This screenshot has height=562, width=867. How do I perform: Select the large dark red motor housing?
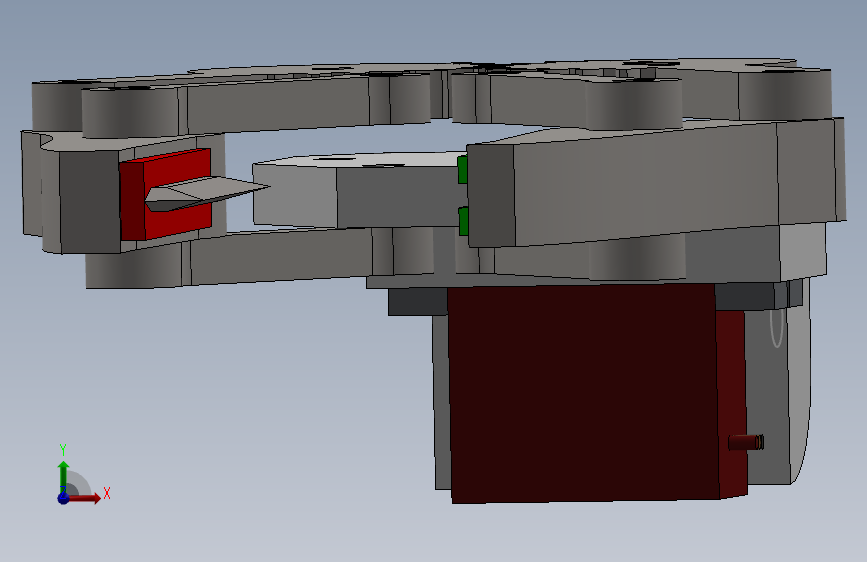583,393
